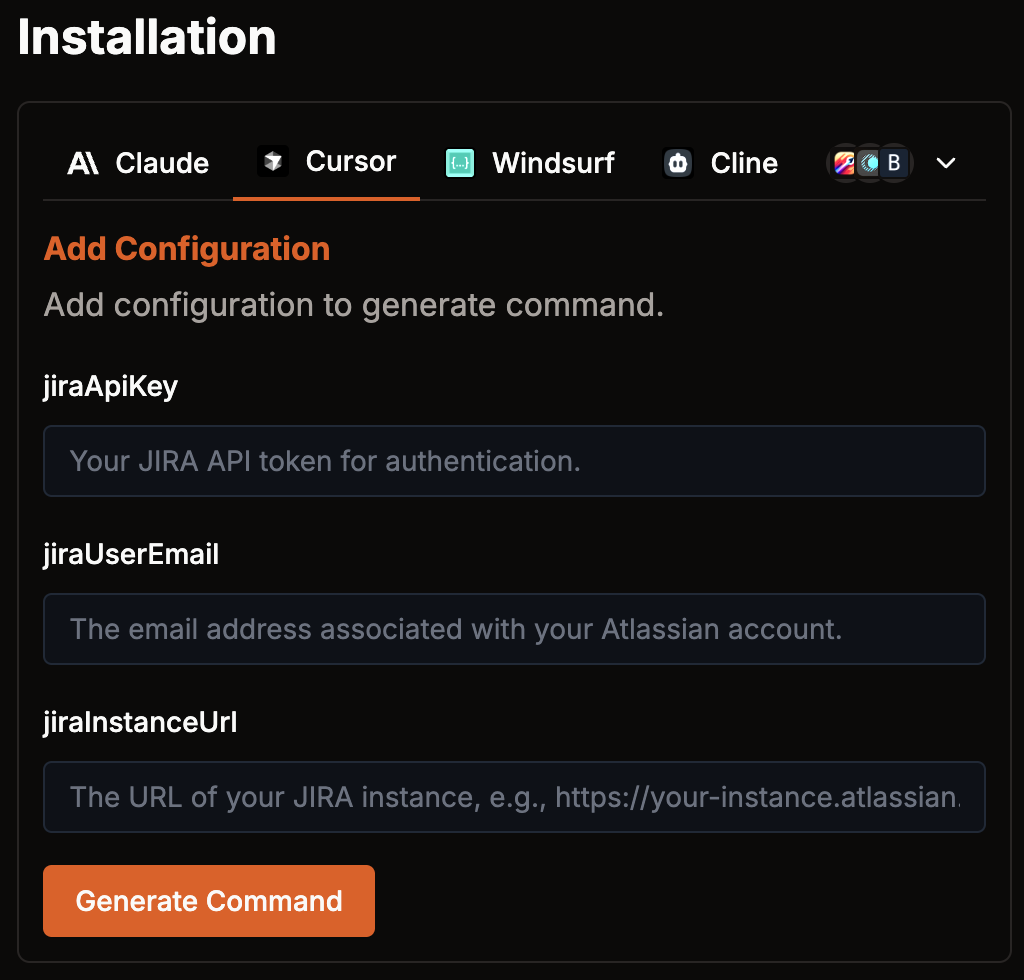The height and width of the screenshot is (980, 1024).
Task: Click the Generate Command button
Action: [209, 901]
